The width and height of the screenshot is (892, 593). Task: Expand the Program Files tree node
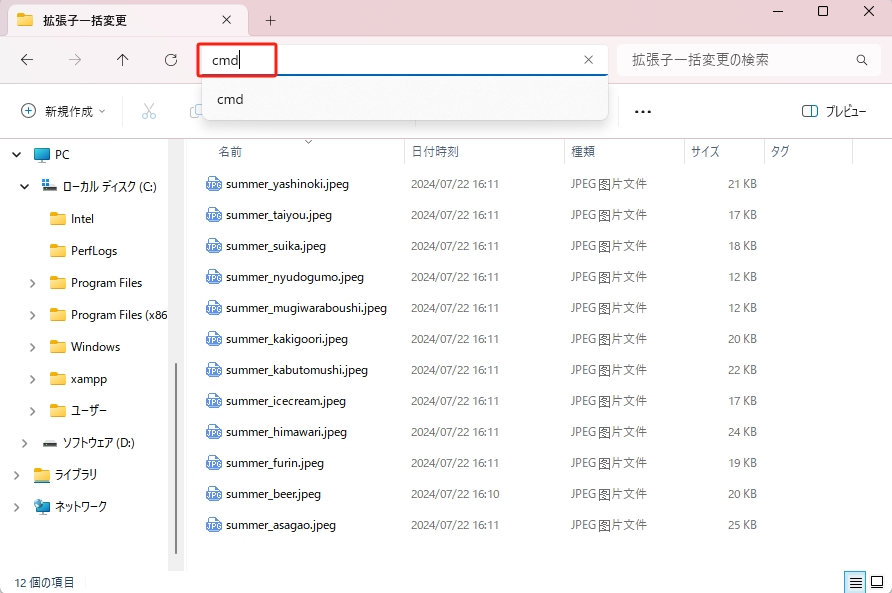[31, 282]
